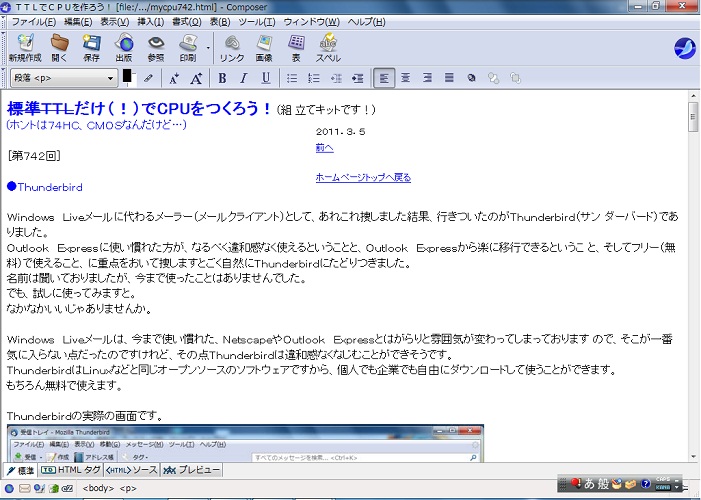The width and height of the screenshot is (701, 500).
Task: Click the vertical scrollbar thumb
Action: pyautogui.click(x=693, y=117)
